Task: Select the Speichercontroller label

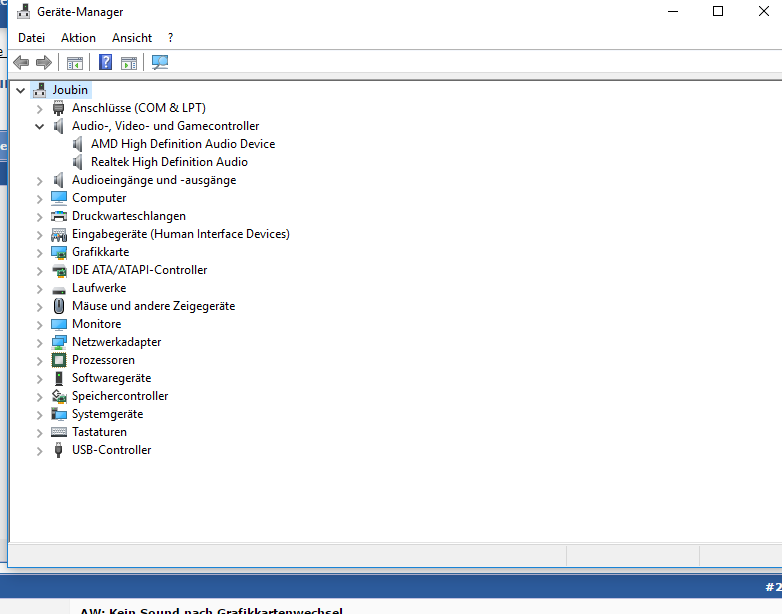Action: click(120, 396)
